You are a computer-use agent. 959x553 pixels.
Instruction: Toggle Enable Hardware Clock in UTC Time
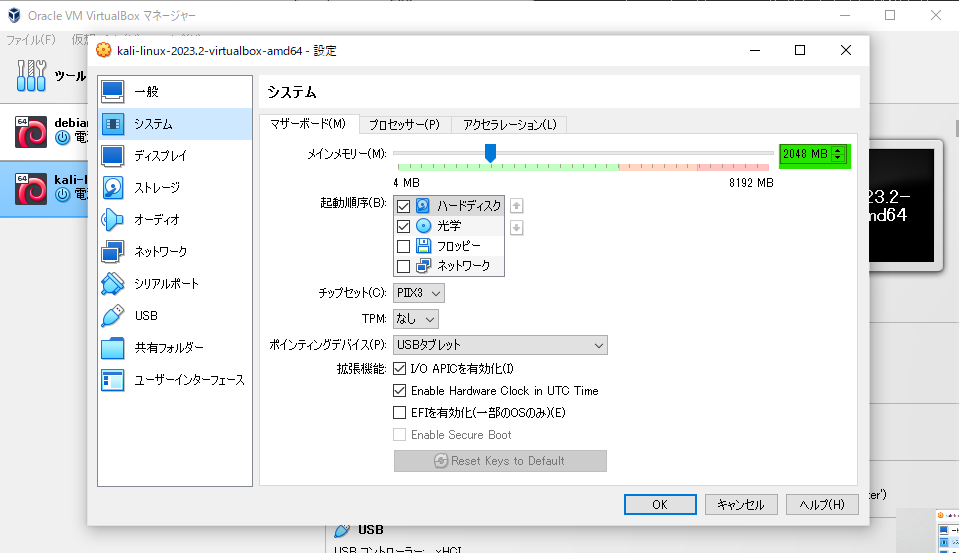pyautogui.click(x=399, y=390)
